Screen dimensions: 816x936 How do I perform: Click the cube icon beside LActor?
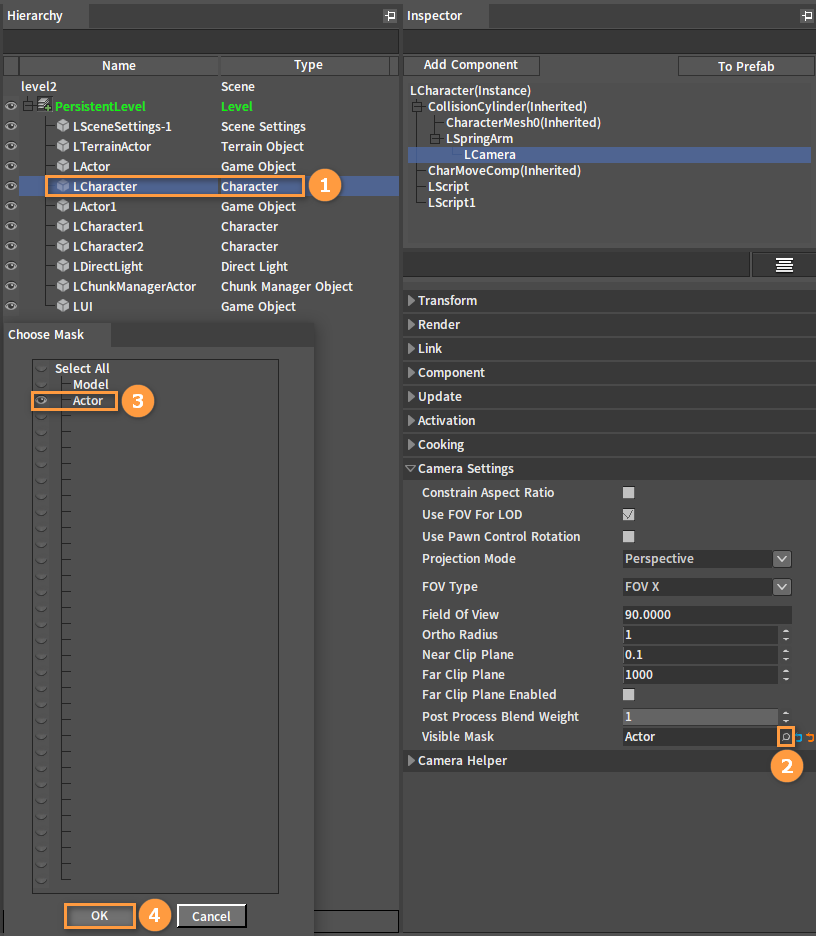pyautogui.click(x=63, y=166)
